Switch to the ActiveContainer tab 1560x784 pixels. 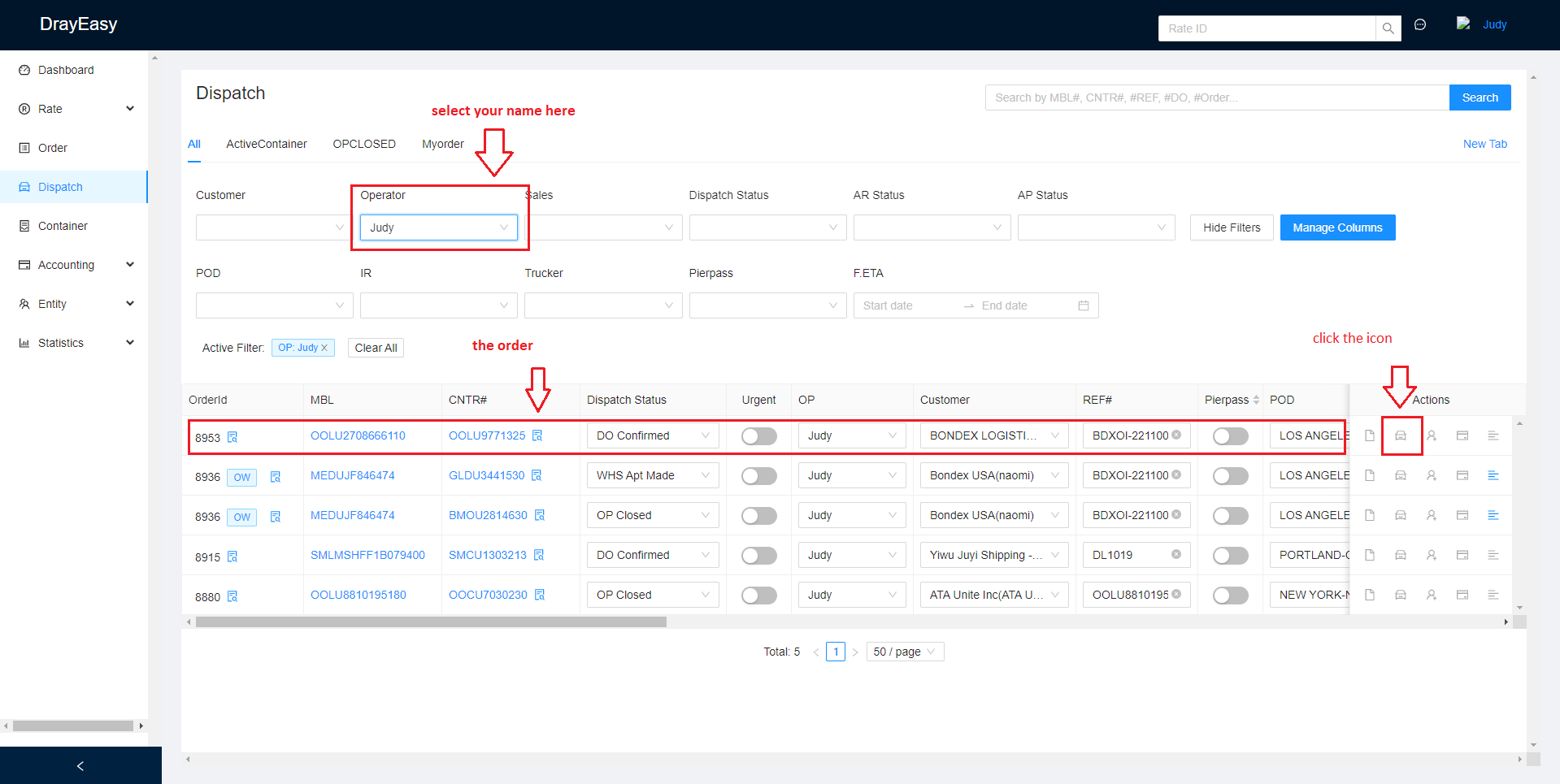tap(266, 144)
